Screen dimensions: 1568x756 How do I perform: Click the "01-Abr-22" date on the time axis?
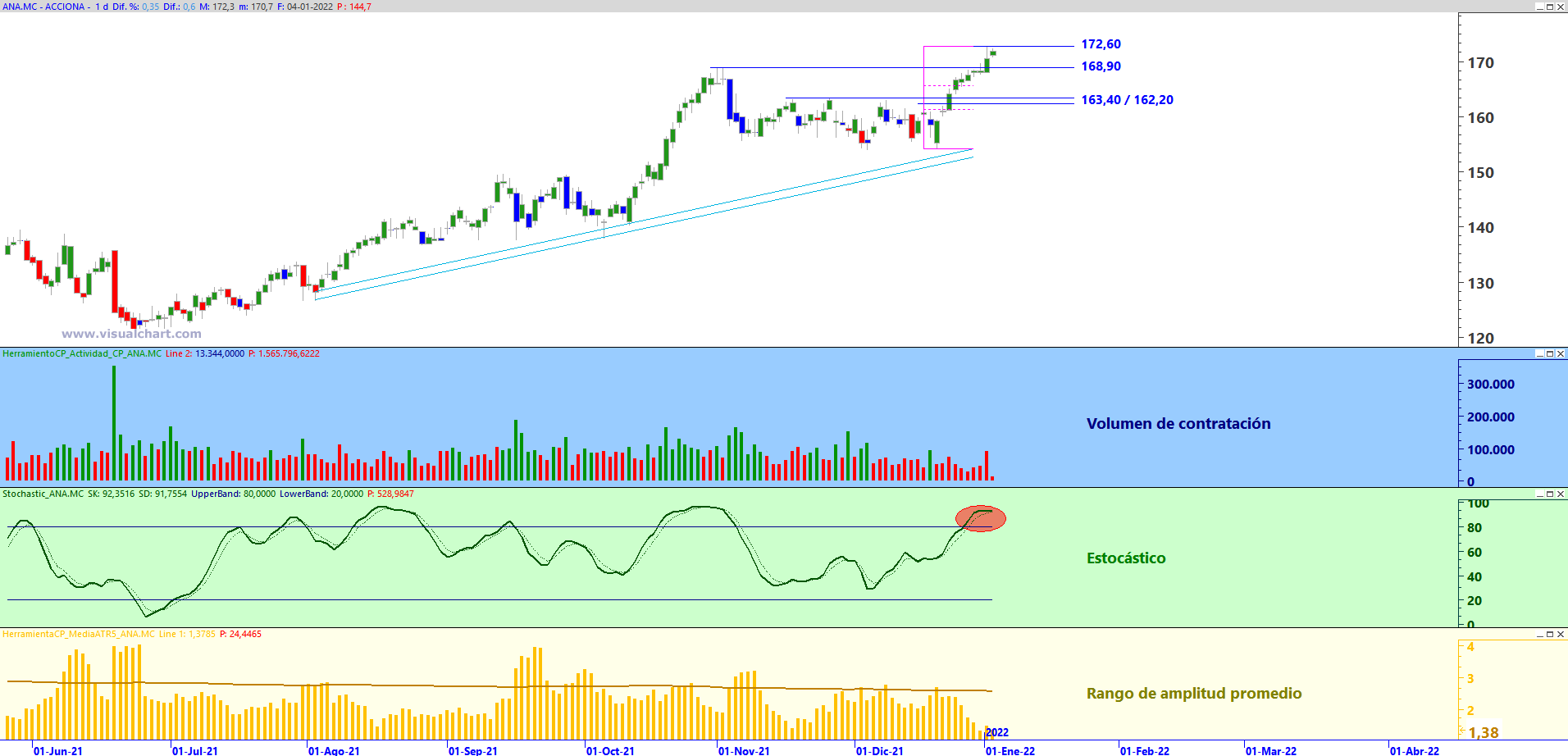pos(1415,751)
